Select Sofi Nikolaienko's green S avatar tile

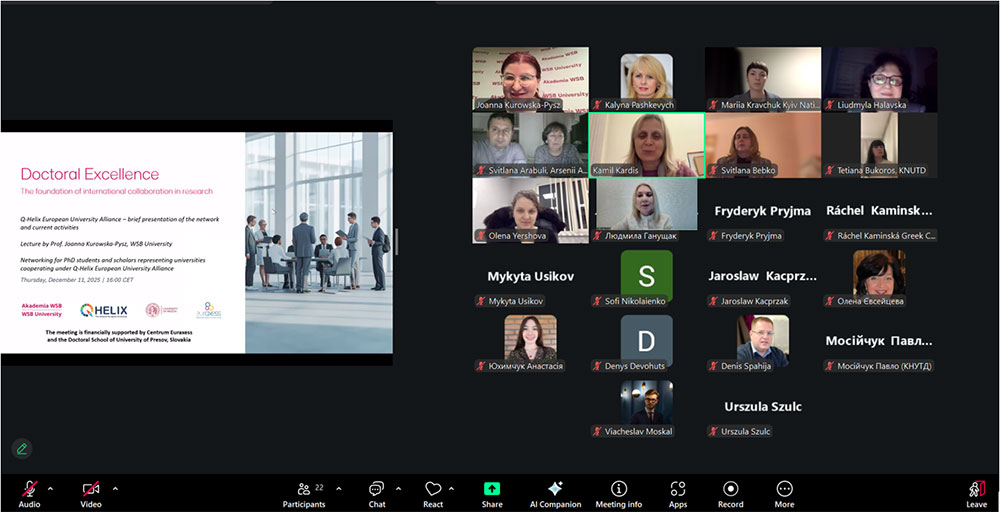(x=646, y=276)
